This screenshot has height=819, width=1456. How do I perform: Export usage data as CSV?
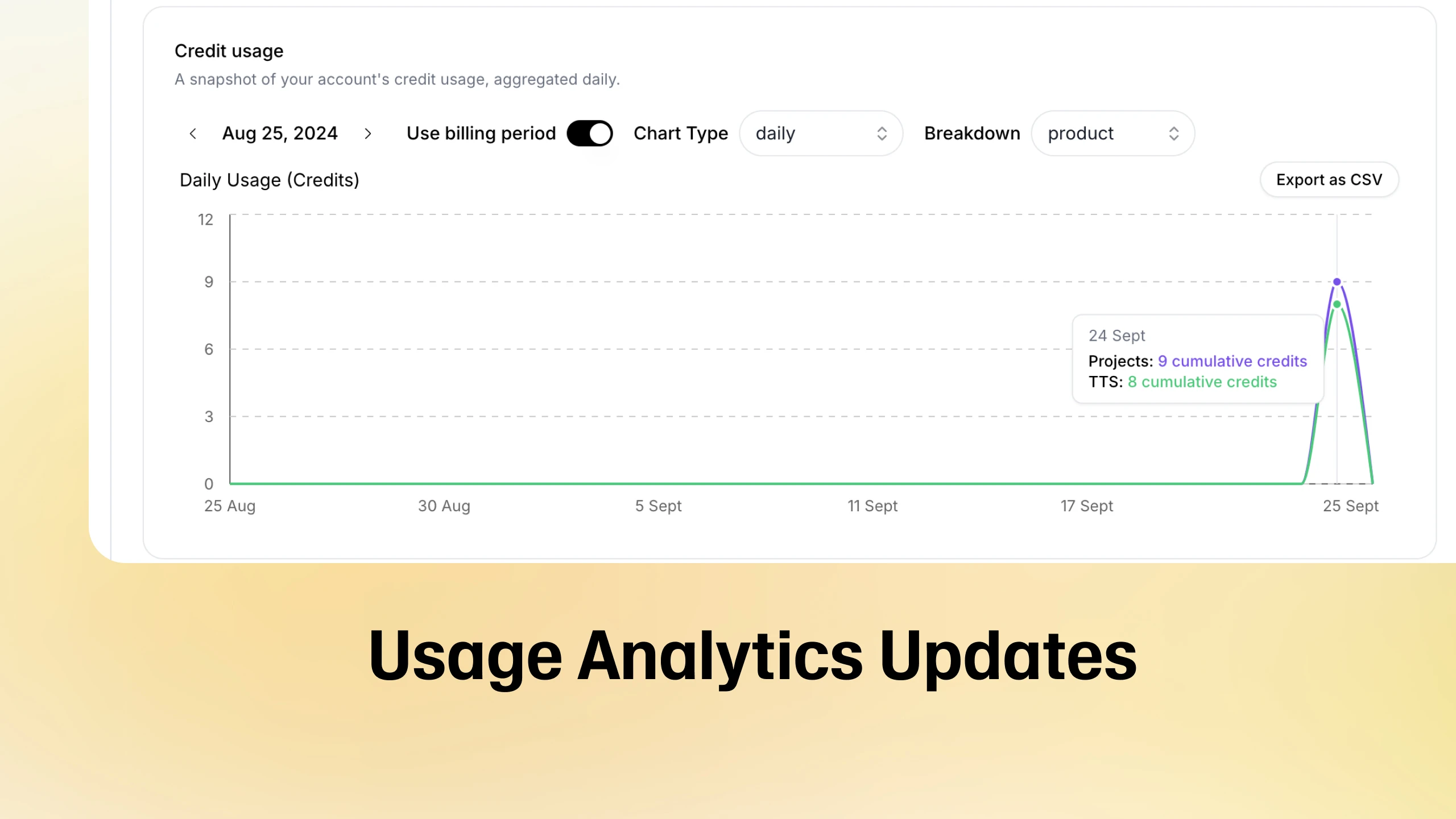(x=1329, y=180)
